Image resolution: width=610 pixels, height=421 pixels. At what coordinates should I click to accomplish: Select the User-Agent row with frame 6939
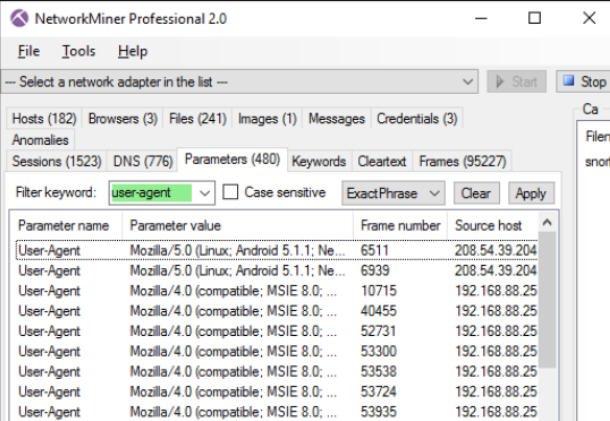click(x=277, y=270)
